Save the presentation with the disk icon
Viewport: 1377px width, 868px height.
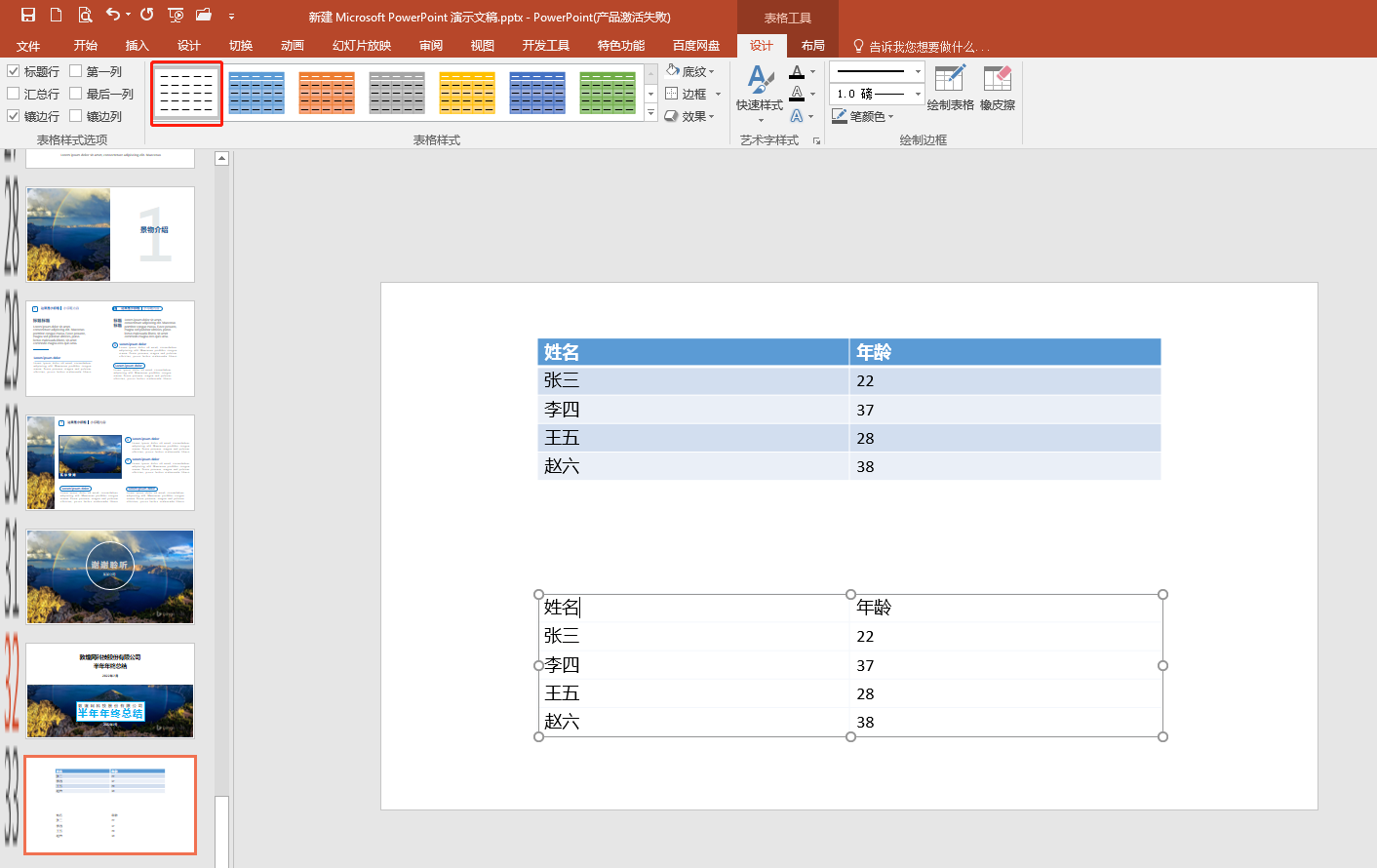click(27, 15)
